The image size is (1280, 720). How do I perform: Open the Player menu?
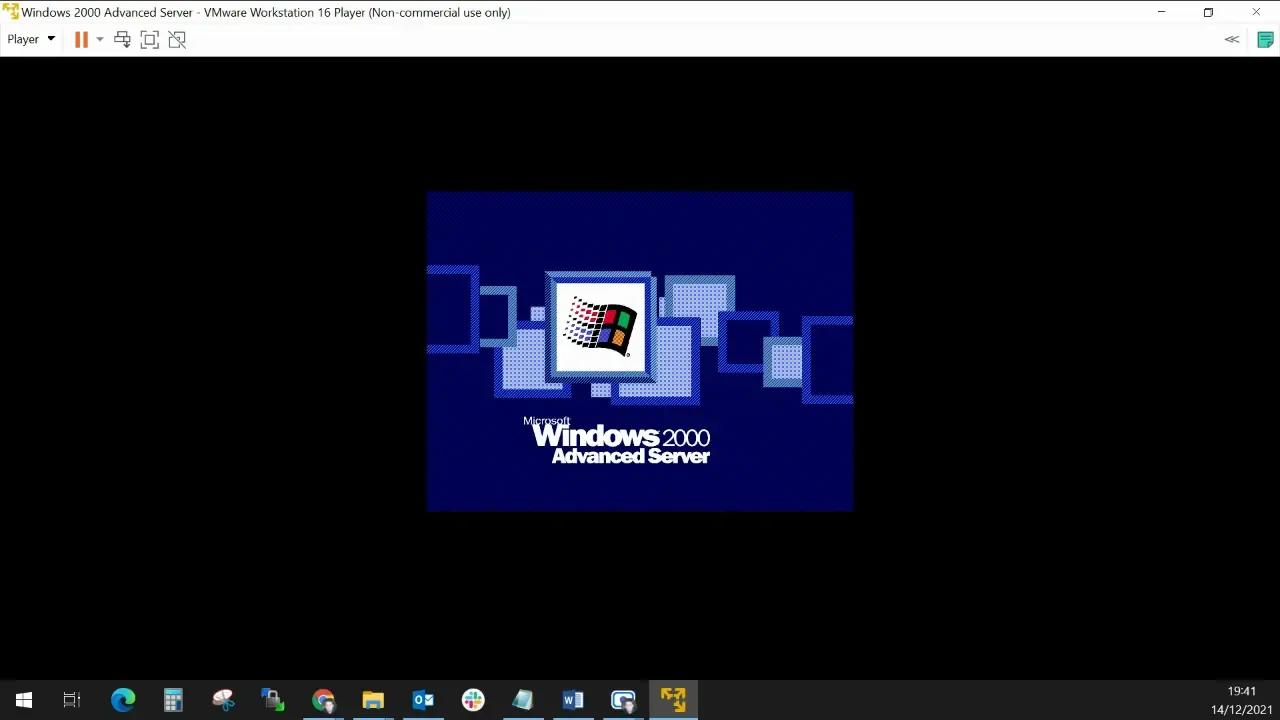point(23,39)
